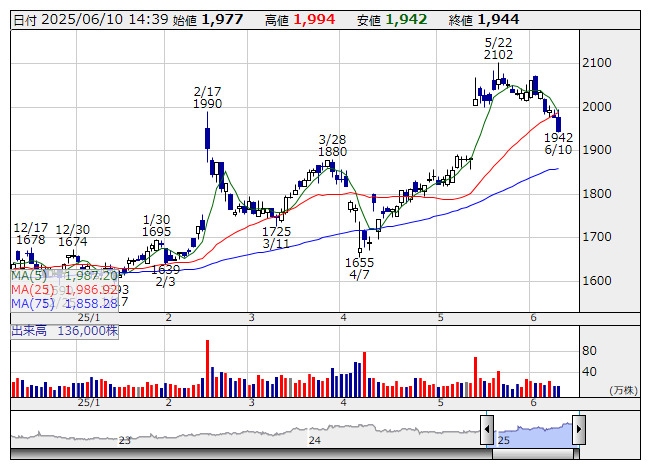Click the 日付 2025/06/10 14:39 timestamp
653x470 pixels.
click(91, 20)
